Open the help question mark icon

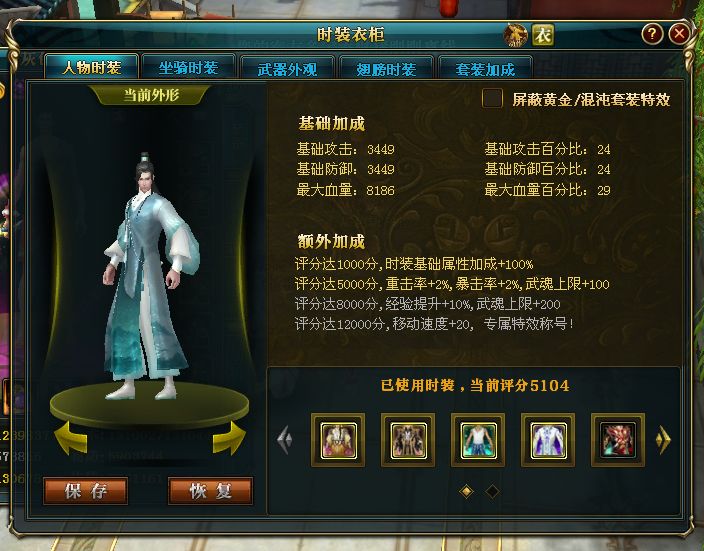pos(652,34)
